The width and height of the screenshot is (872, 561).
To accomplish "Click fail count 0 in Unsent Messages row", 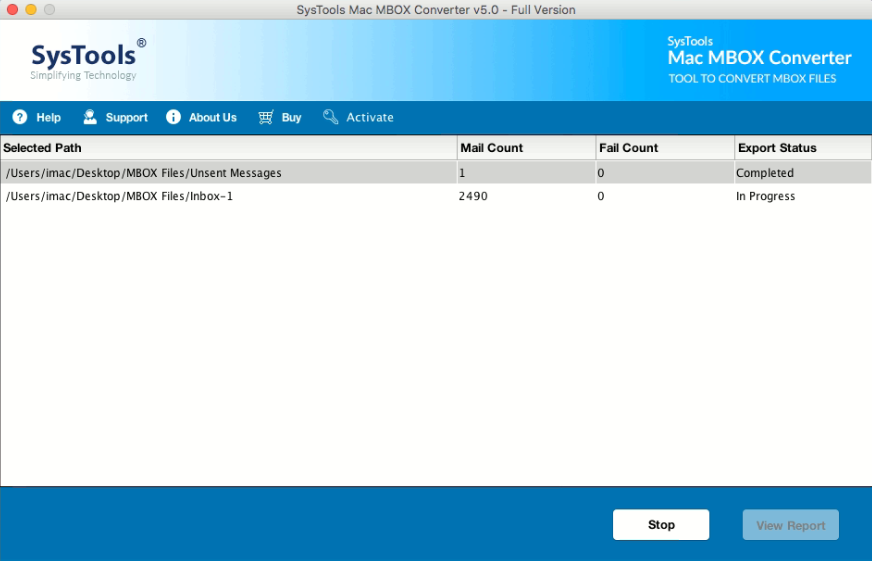I will [601, 173].
